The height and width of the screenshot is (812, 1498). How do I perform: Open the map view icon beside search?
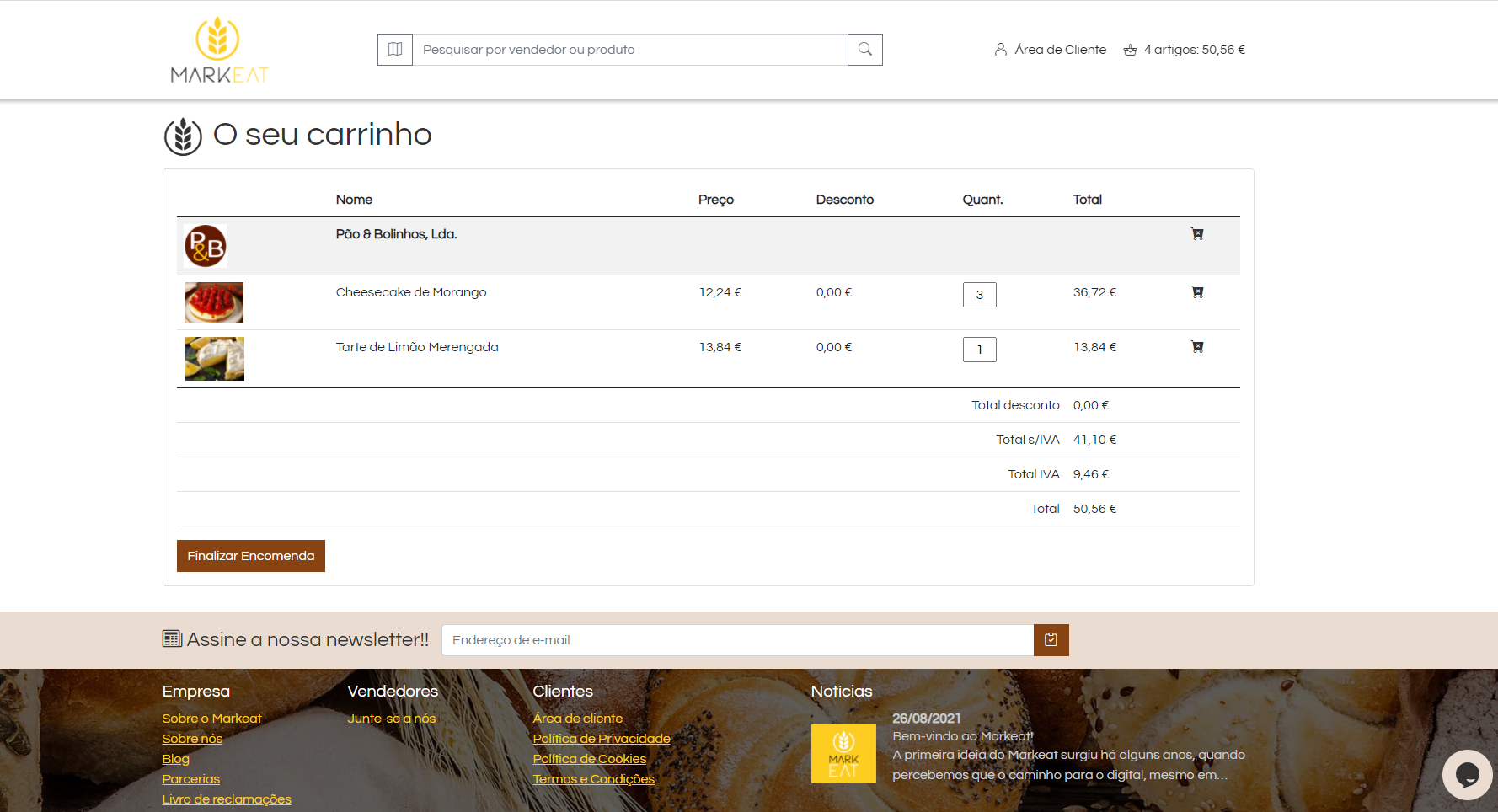coord(395,50)
